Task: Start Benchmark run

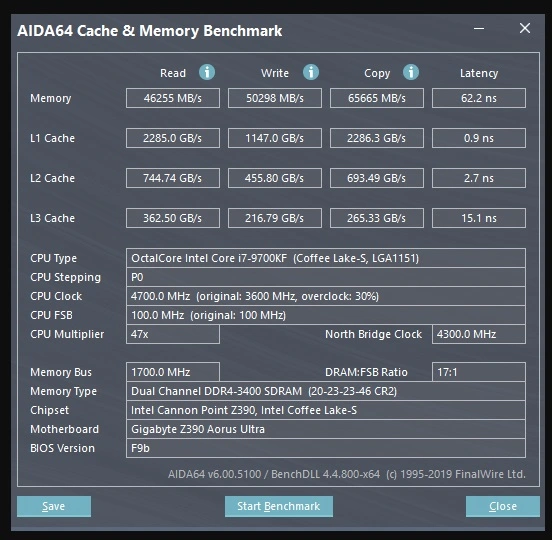Action: coord(278,506)
